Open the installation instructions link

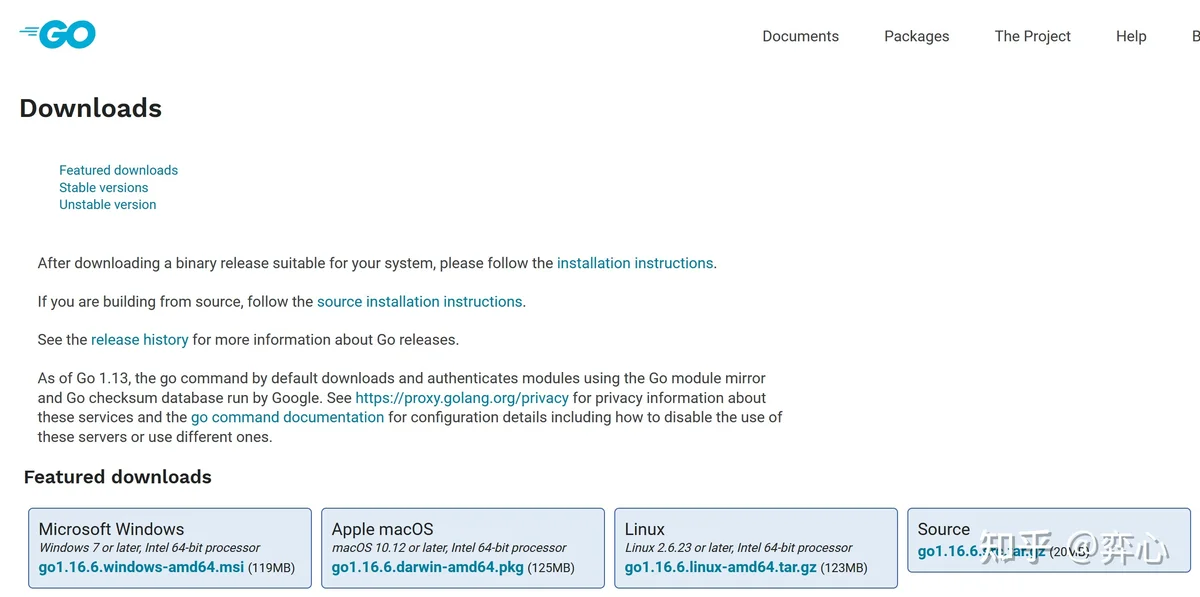click(635, 263)
